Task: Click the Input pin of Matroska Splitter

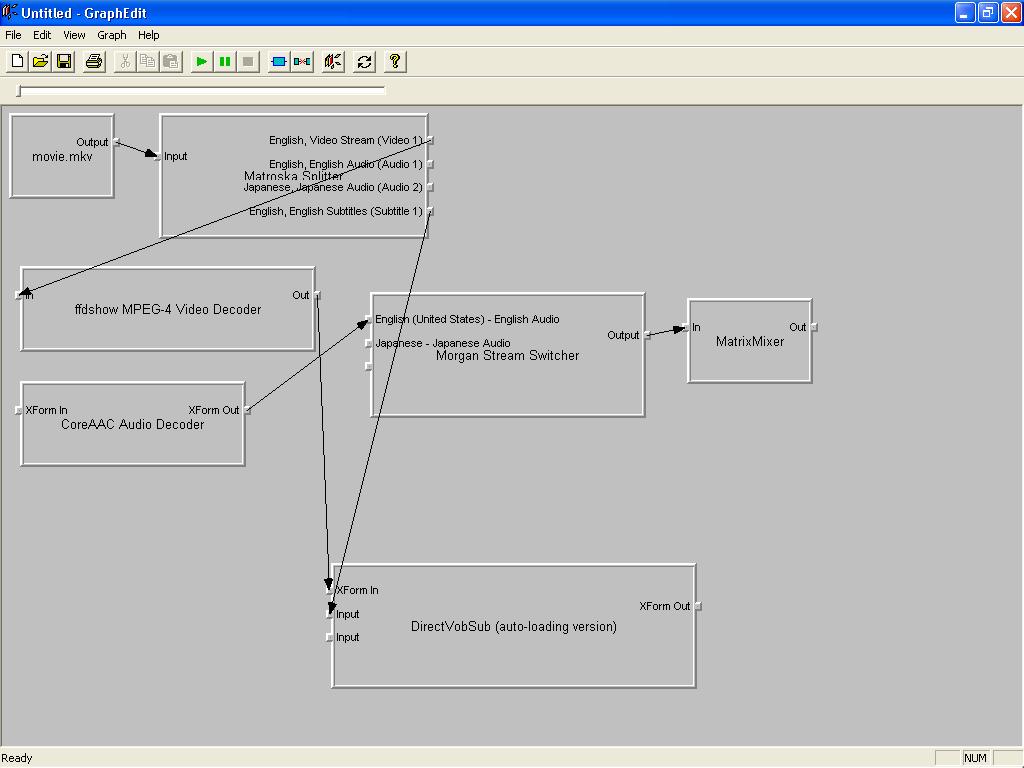Action: (x=158, y=157)
